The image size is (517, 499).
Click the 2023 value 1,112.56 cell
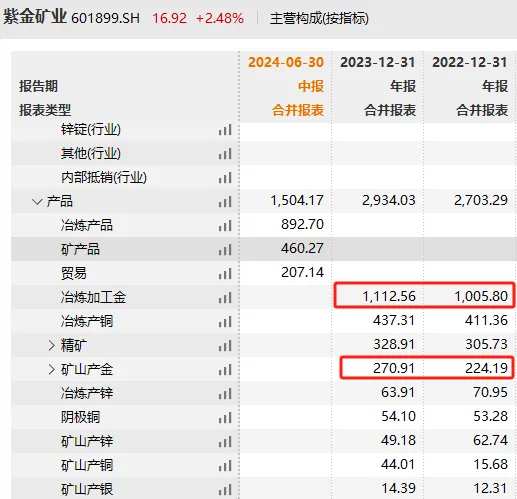pos(389,296)
